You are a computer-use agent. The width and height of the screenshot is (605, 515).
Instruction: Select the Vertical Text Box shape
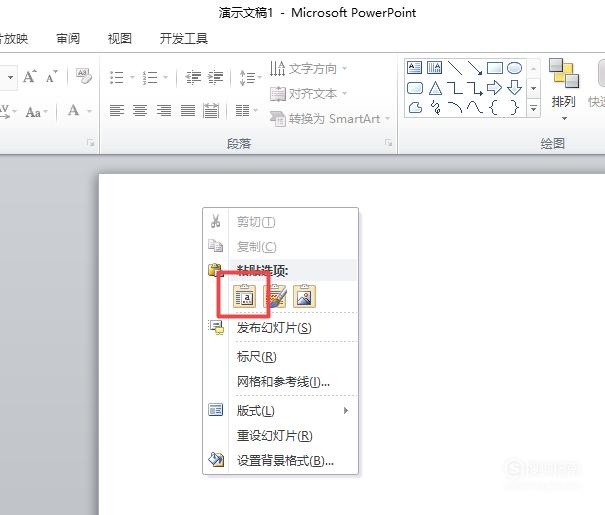(434, 68)
